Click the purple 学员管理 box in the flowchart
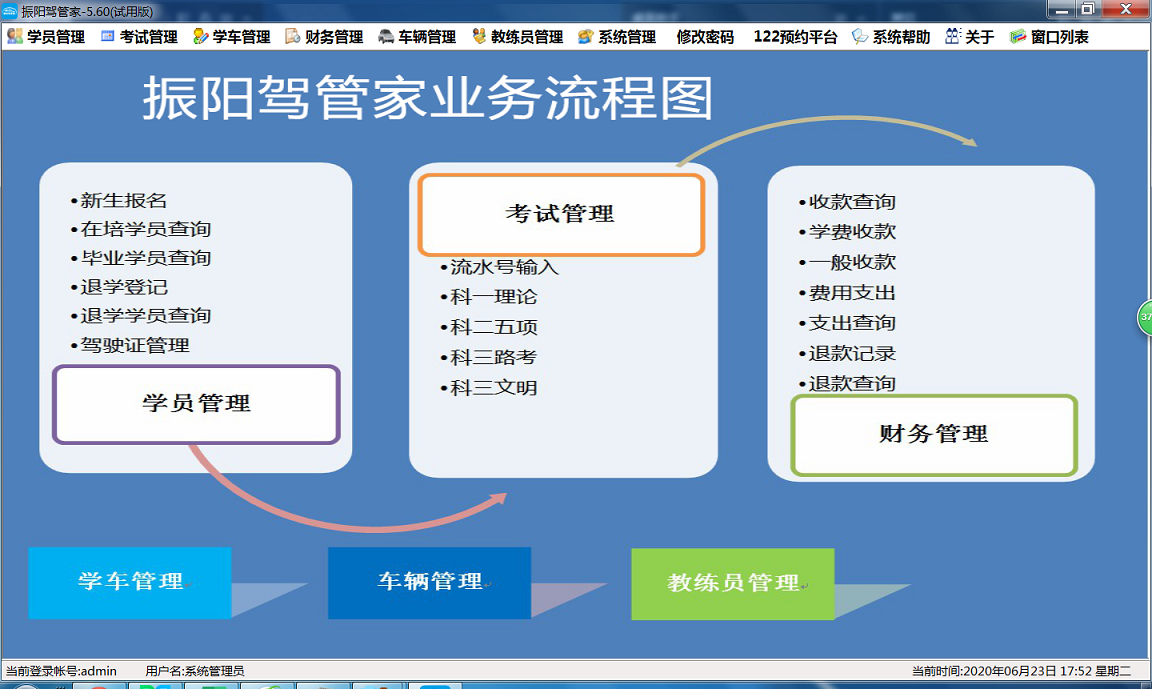Viewport: 1152px width, 689px height. (196, 405)
